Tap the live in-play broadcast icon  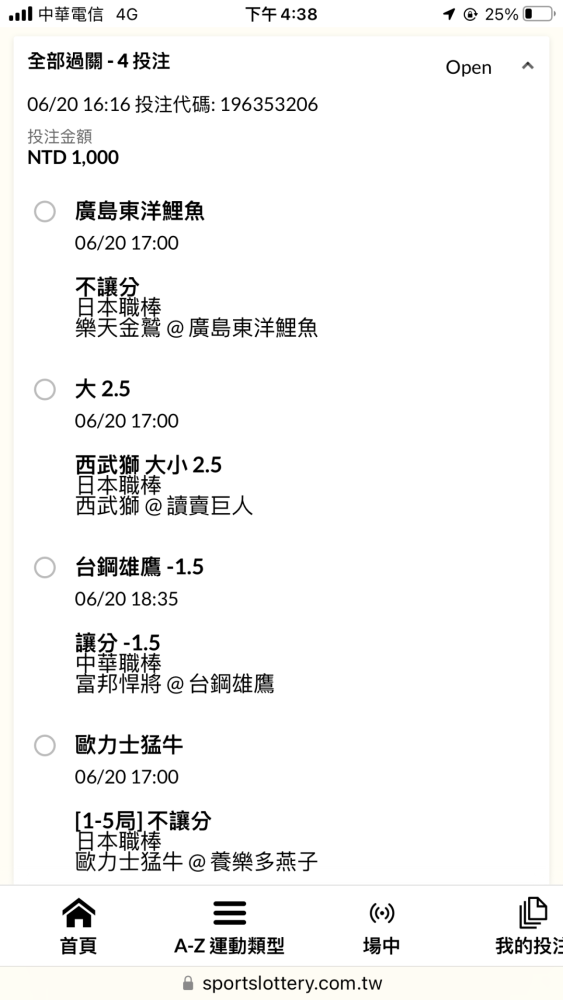pyautogui.click(x=381, y=913)
